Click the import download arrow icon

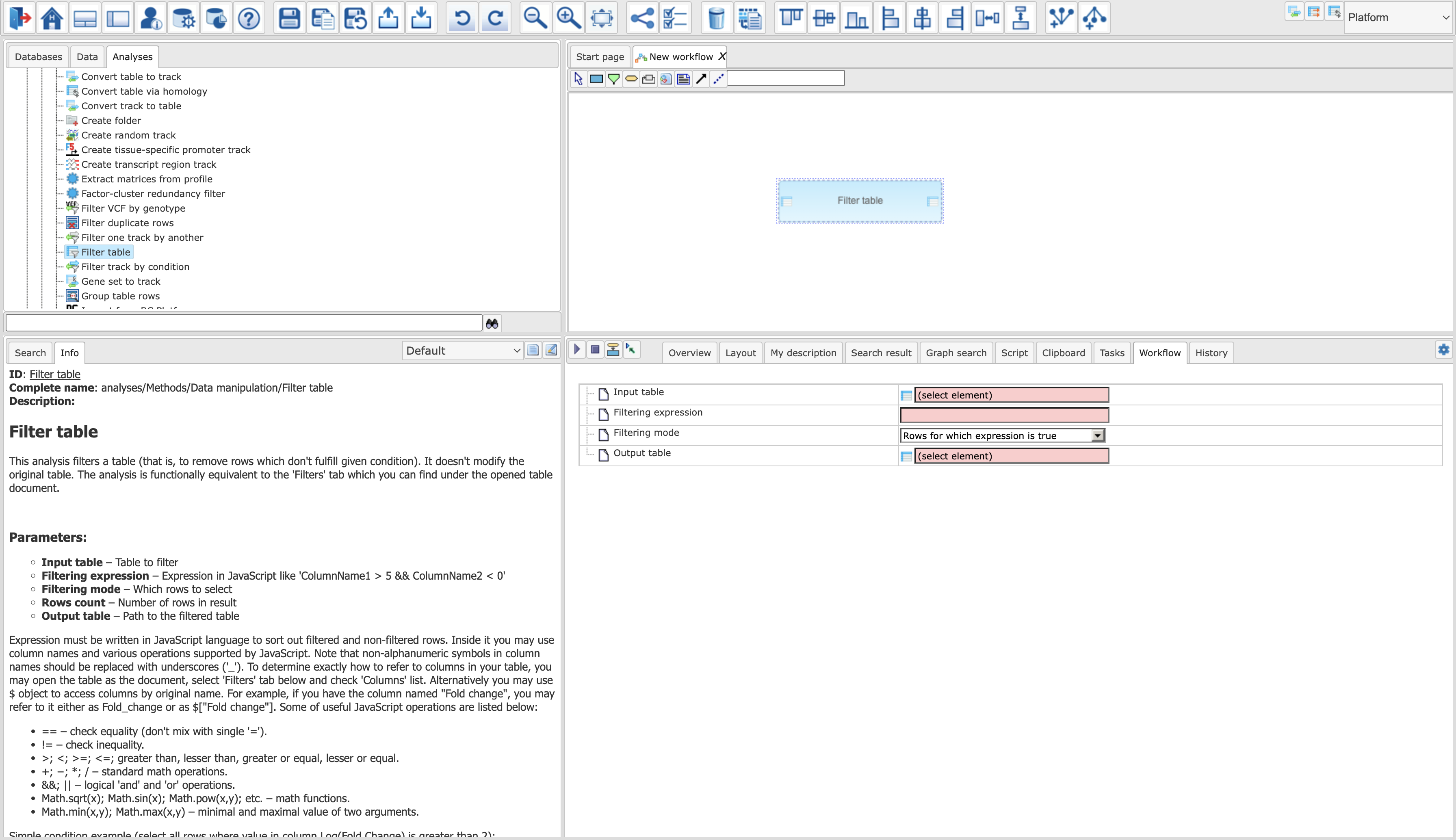tap(422, 18)
